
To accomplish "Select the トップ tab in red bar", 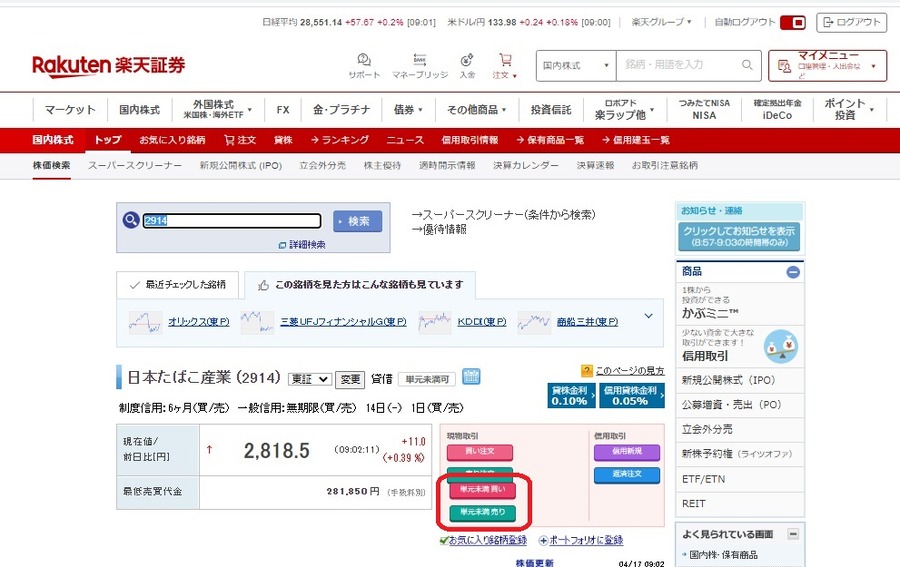I will click(108, 140).
